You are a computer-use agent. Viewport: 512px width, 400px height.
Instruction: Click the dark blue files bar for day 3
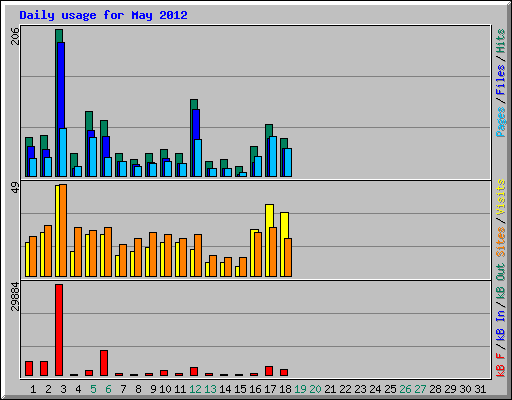point(61,85)
